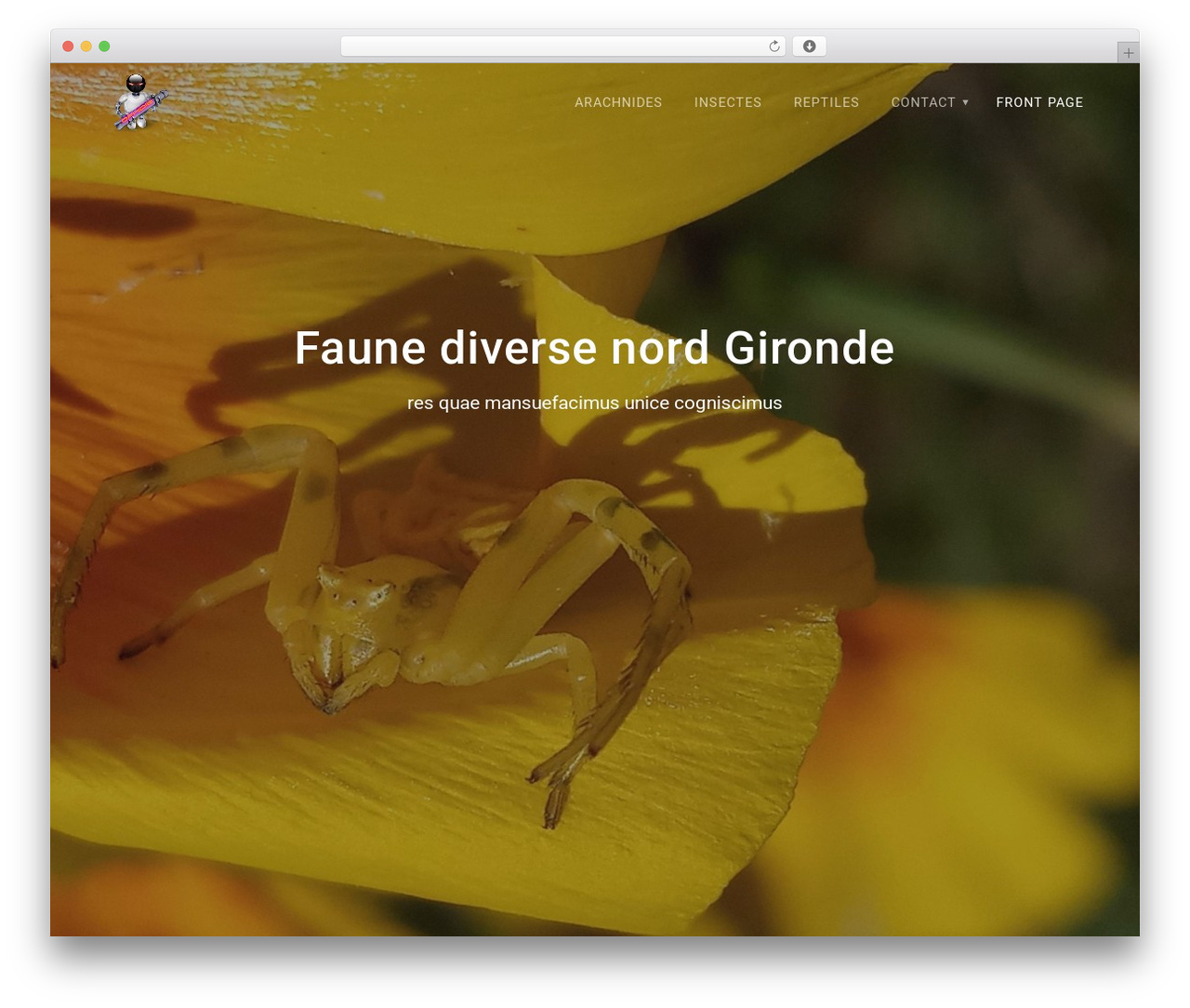Navigate to the Reptiles section
Image resolution: width=1190 pixels, height=1008 pixels.
pyautogui.click(x=826, y=102)
